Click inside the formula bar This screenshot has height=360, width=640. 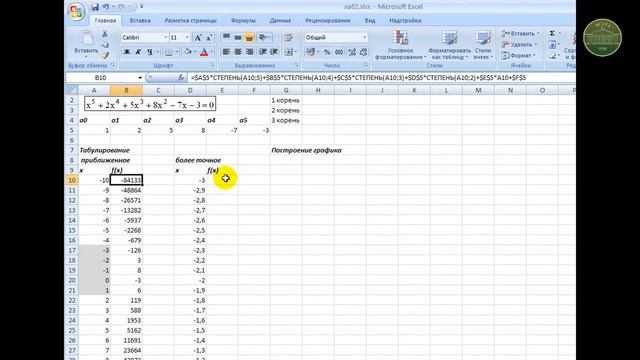[x=382, y=78]
